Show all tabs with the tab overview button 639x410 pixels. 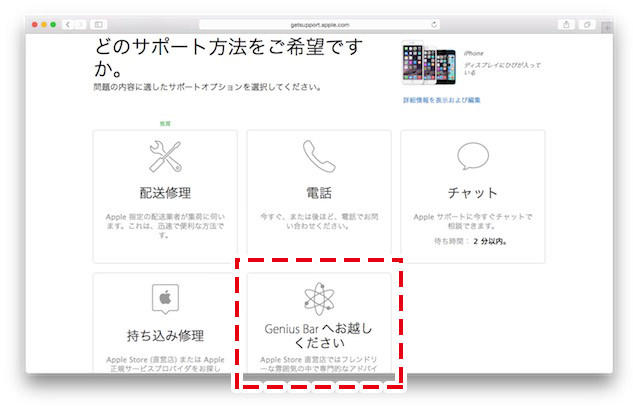587,25
